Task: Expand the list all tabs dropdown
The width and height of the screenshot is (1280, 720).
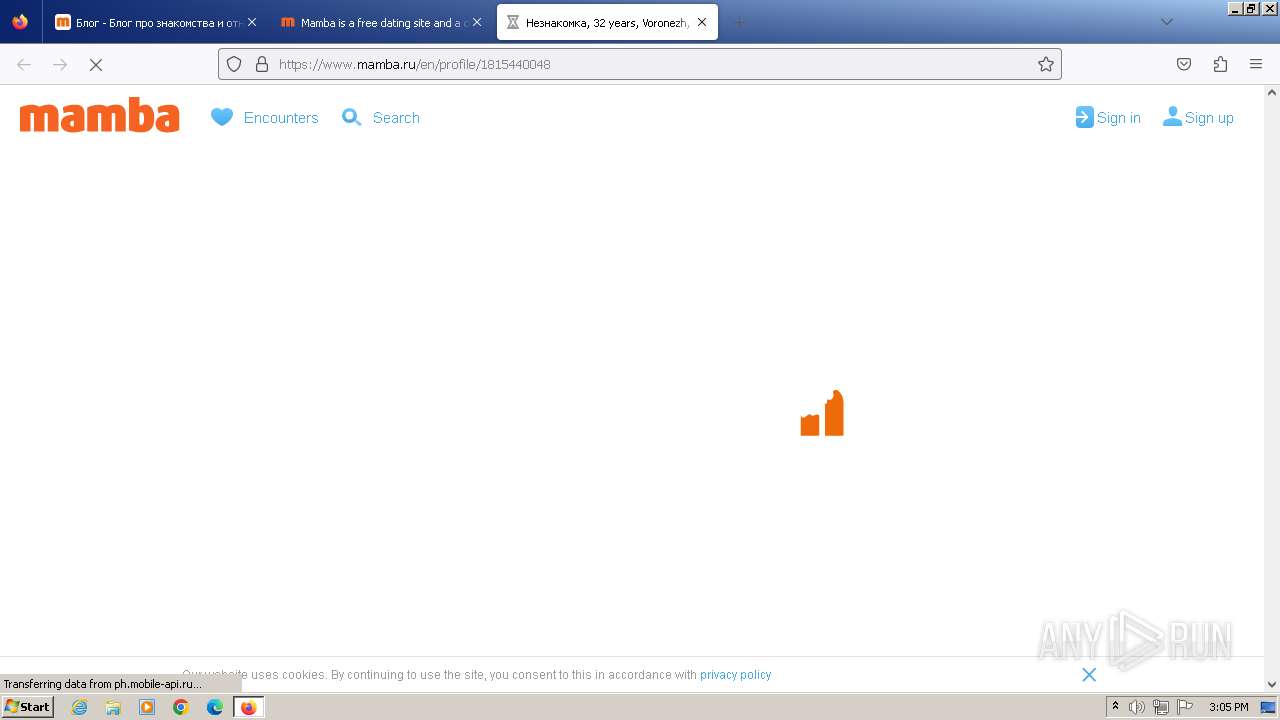Action: [x=1166, y=22]
